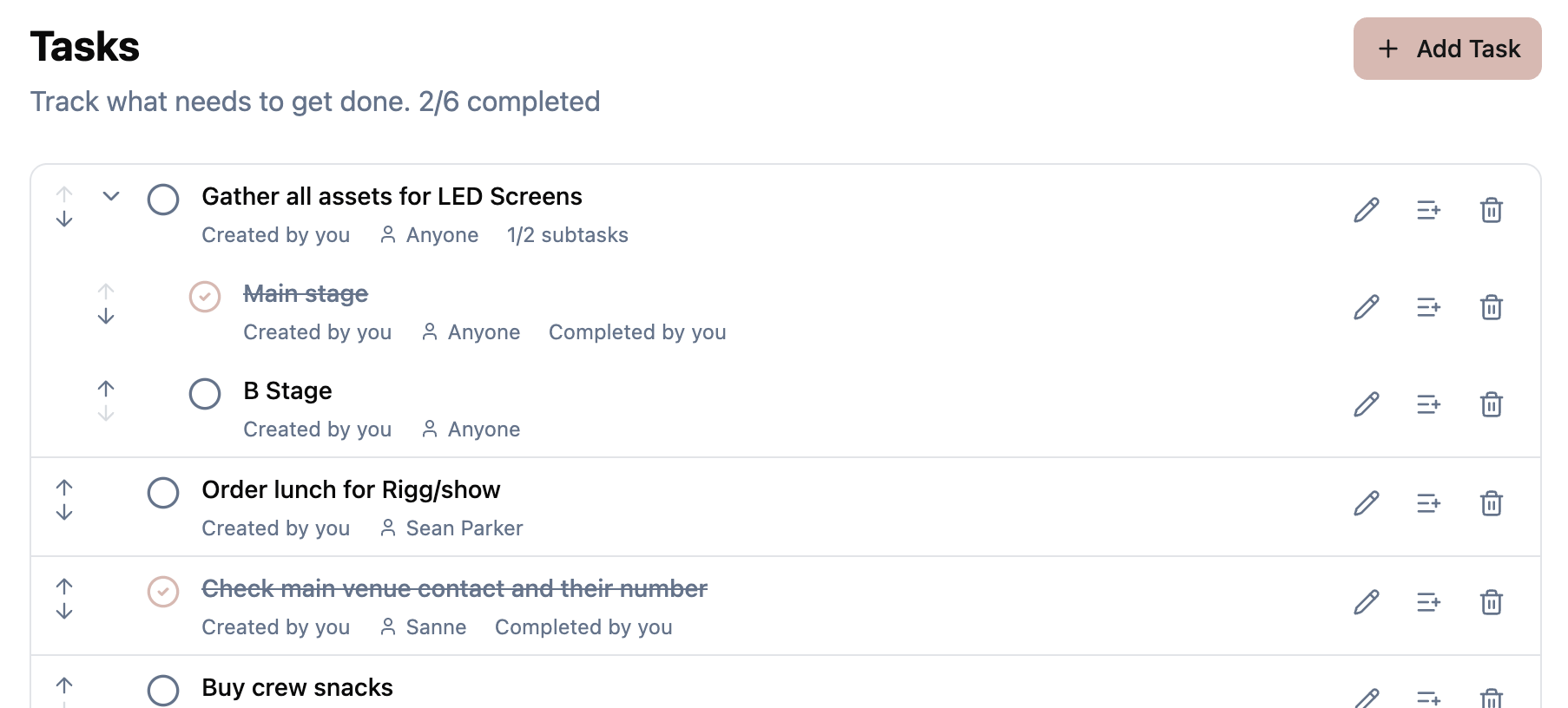
Task: Add a subtask under "Order lunch for Rigg/show"
Action: [1428, 503]
